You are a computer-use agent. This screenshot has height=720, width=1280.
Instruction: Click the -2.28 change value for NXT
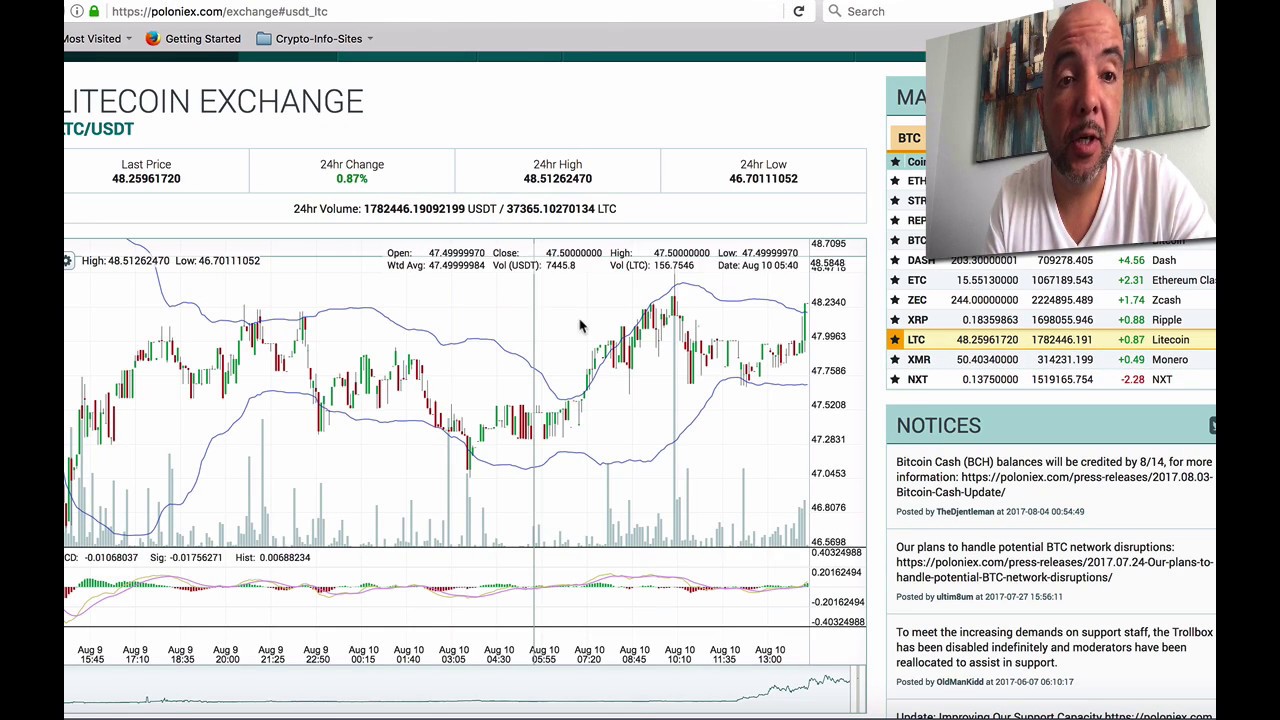point(1133,380)
